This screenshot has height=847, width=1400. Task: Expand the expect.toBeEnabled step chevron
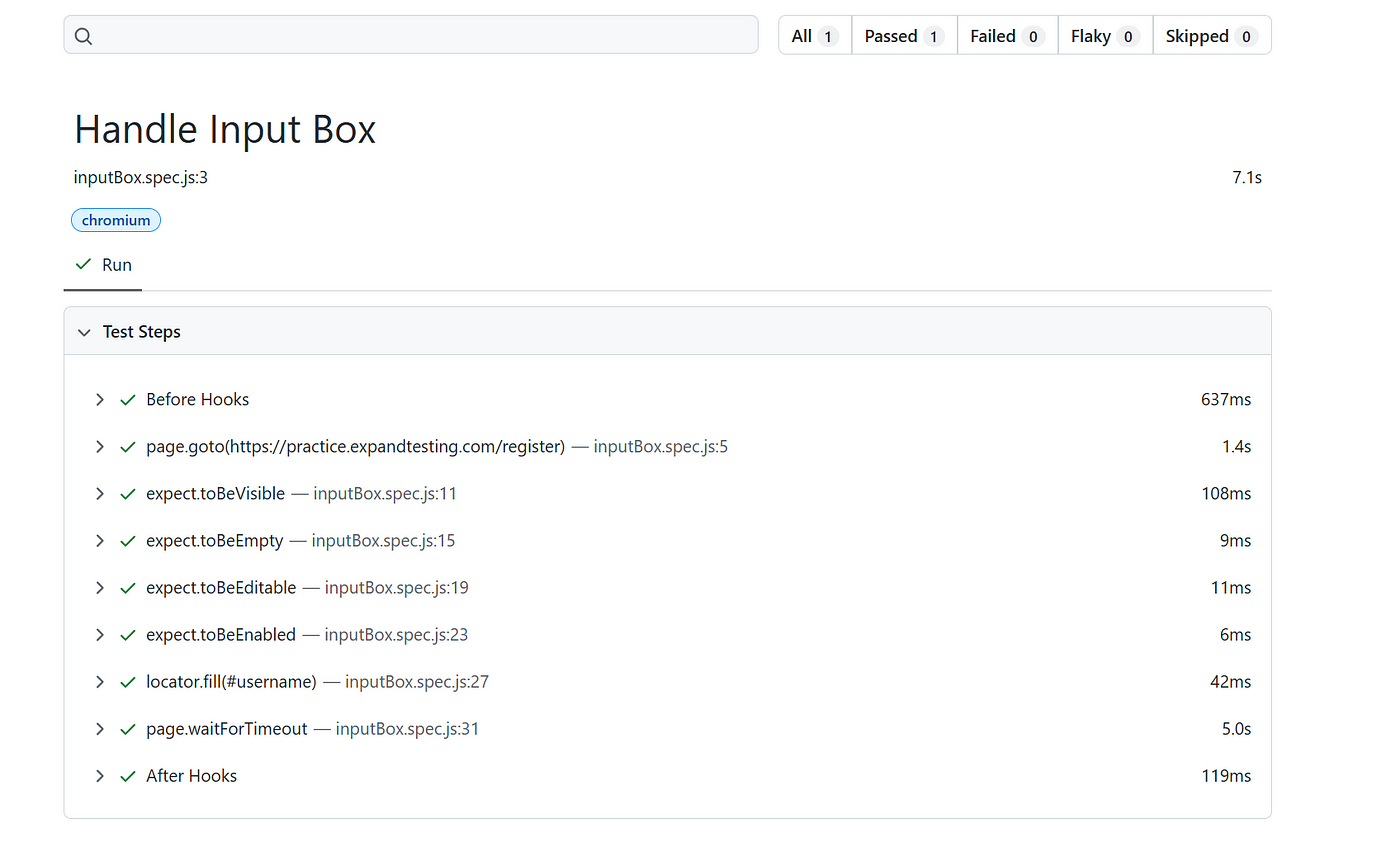pyautogui.click(x=99, y=635)
